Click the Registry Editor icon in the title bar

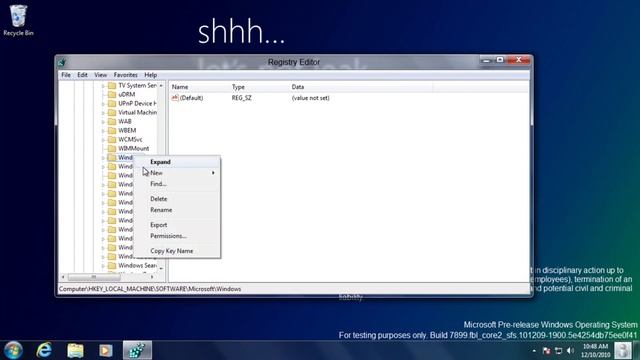(62, 62)
